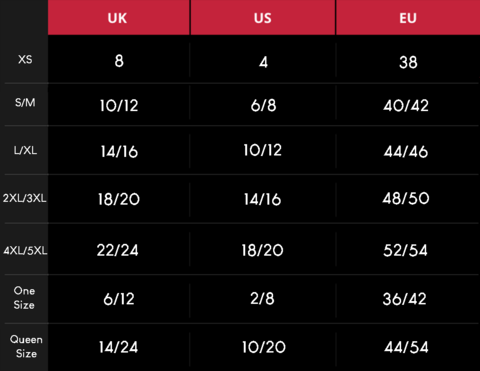
Task: Select the XS row label
Action: pyautogui.click(x=25, y=60)
